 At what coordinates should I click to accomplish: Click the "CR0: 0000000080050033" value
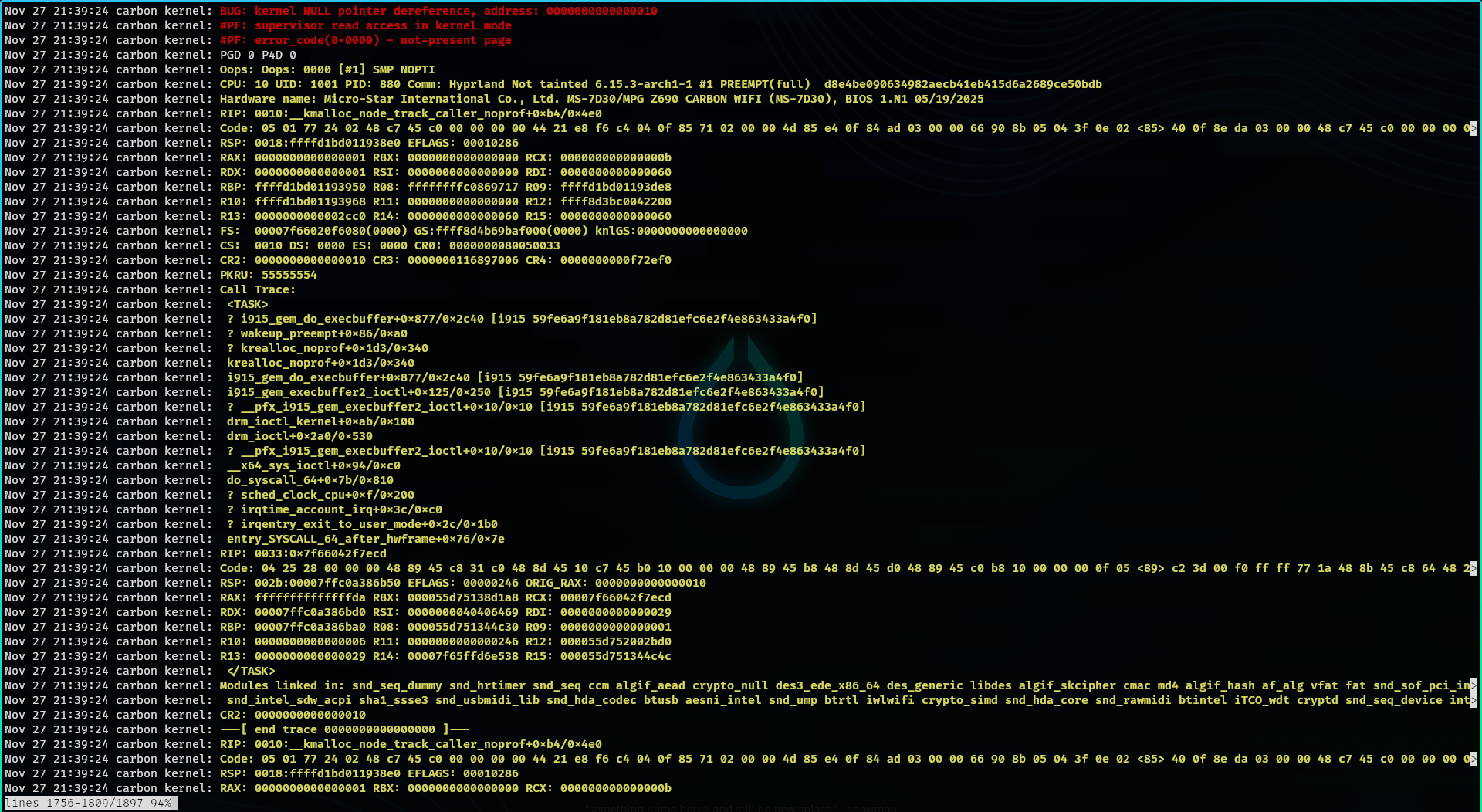click(x=487, y=246)
